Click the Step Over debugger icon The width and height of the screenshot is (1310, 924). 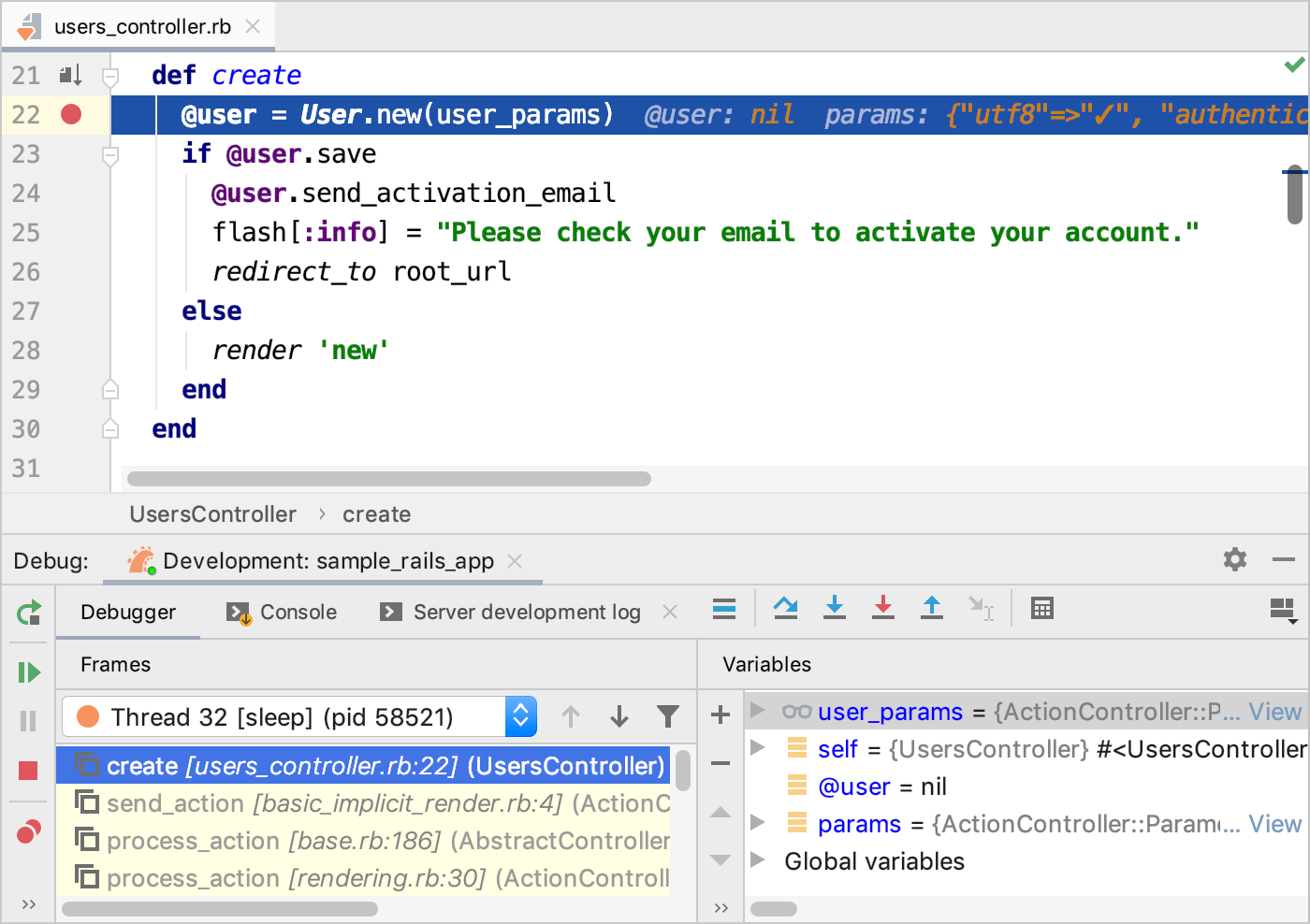tap(786, 609)
